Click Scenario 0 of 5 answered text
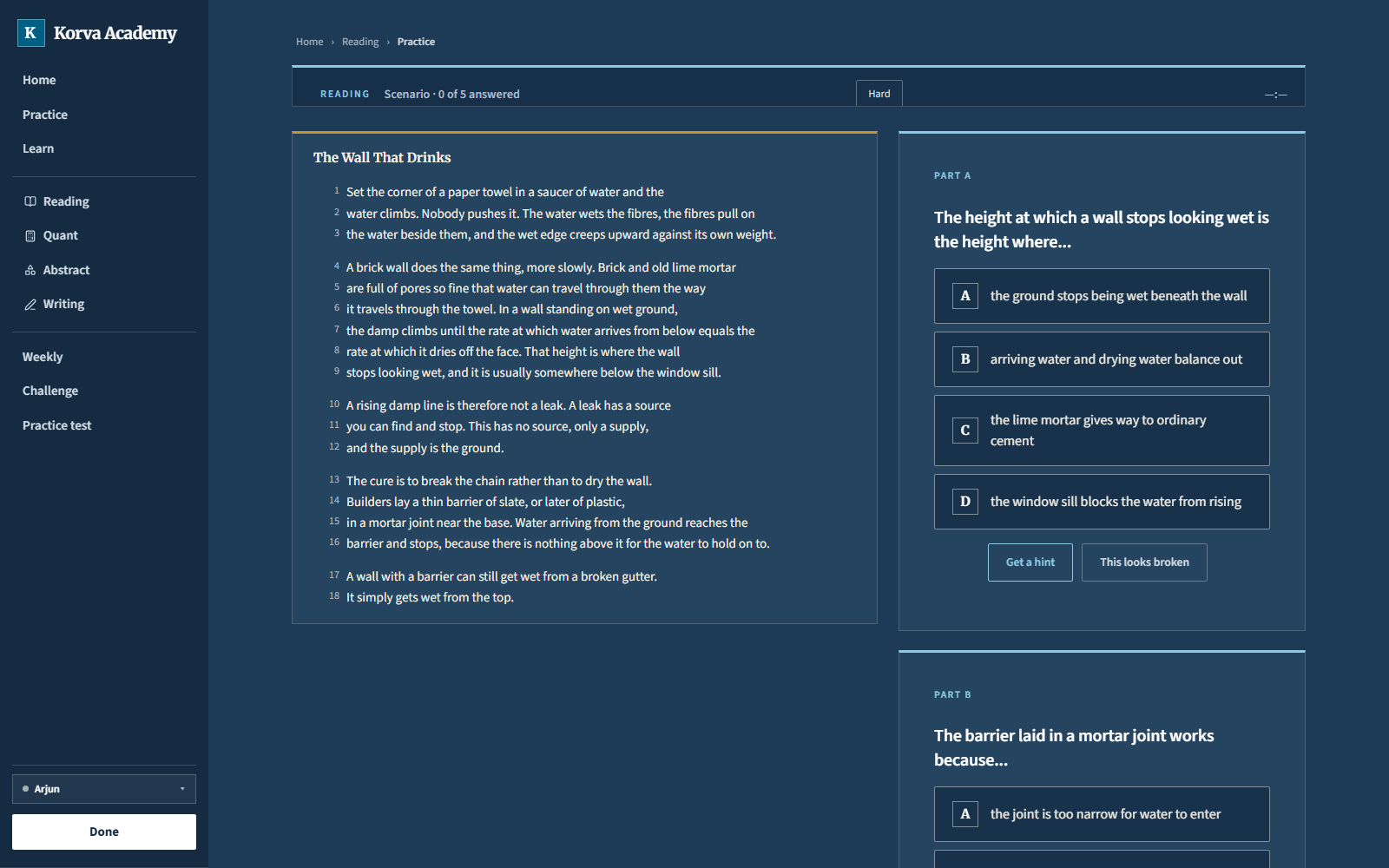Image resolution: width=1389 pixels, height=868 pixels. pyautogui.click(x=452, y=94)
